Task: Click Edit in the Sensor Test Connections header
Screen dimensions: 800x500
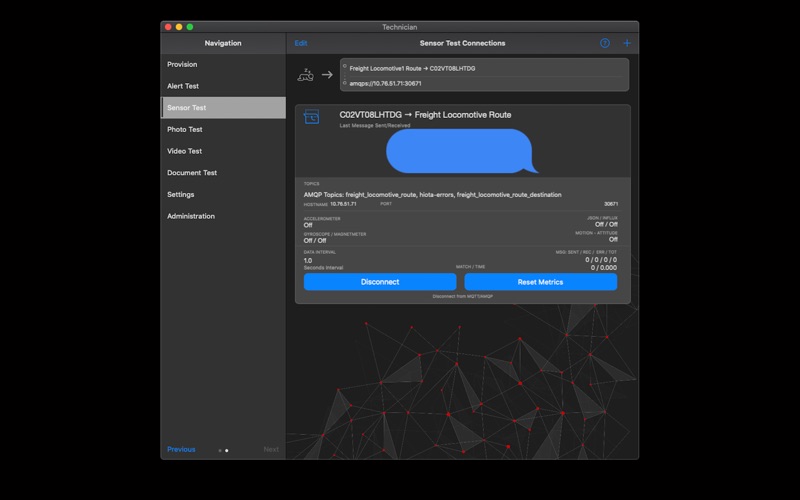Action: click(301, 43)
